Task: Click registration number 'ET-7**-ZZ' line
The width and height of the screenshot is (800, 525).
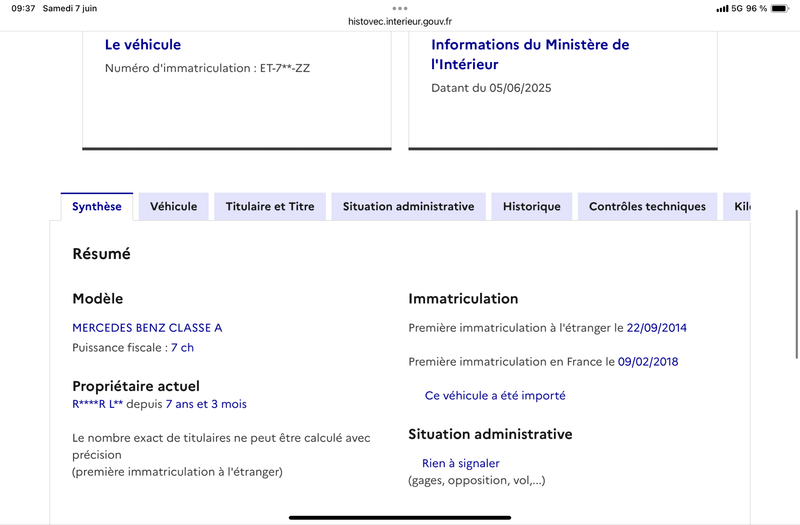Action: pyautogui.click(x=207, y=68)
